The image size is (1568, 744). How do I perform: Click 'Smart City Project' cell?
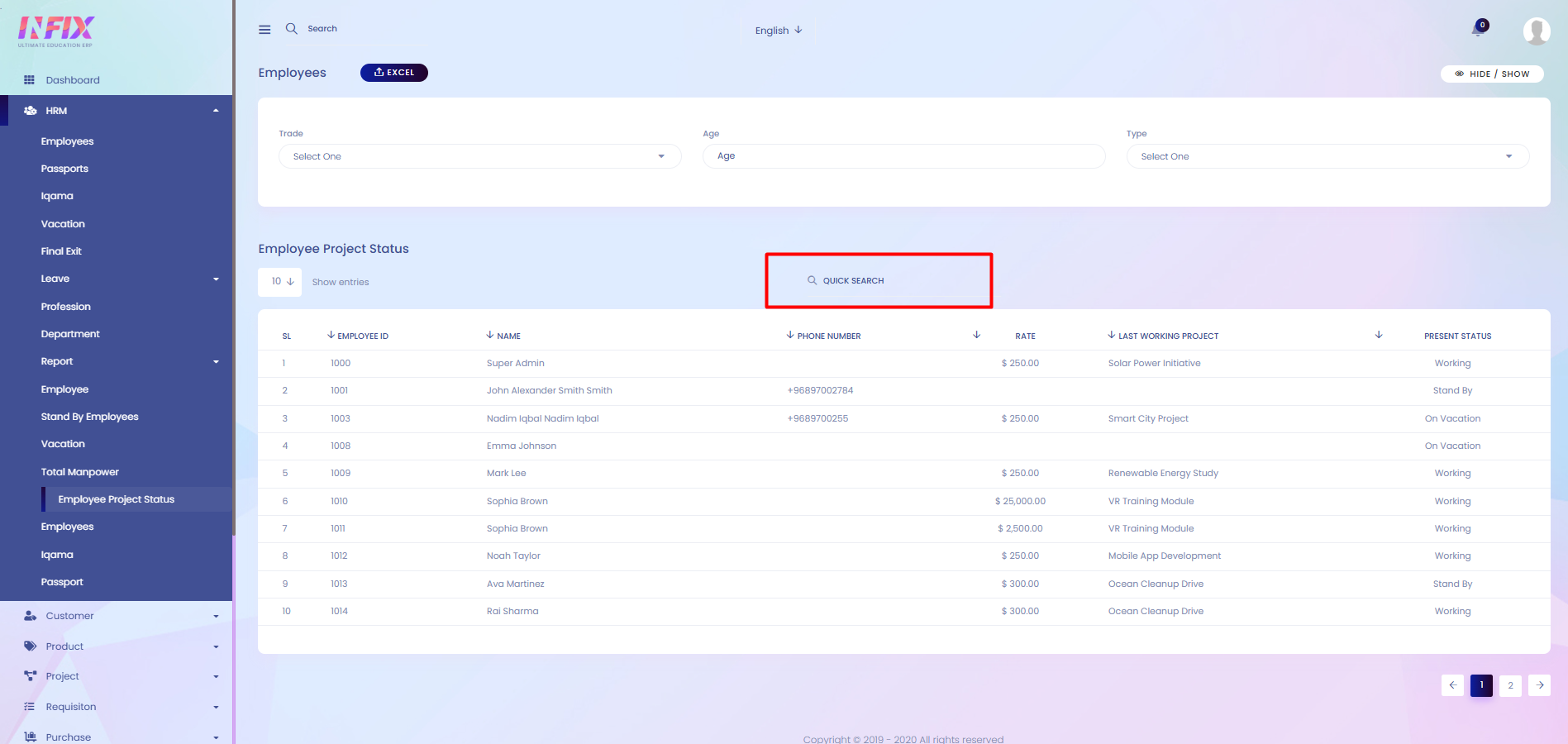(x=1148, y=418)
